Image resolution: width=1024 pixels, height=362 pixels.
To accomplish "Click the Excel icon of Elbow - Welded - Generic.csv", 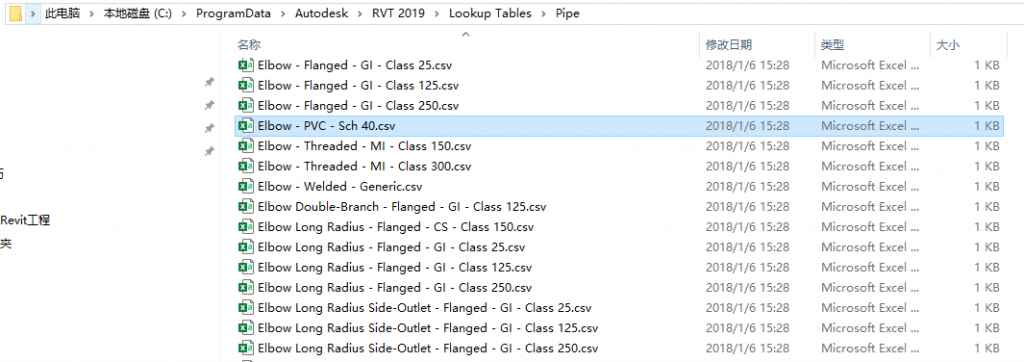I will (246, 186).
